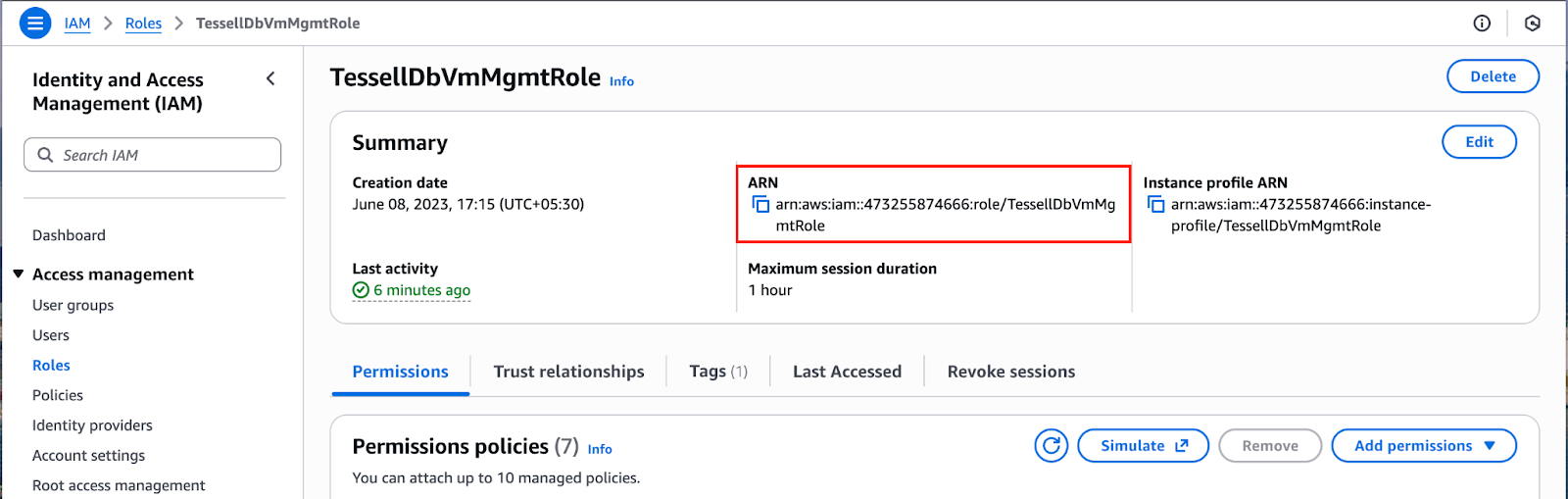1568x499 pixels.
Task: Click the info circle icon in header
Action: 1482,24
